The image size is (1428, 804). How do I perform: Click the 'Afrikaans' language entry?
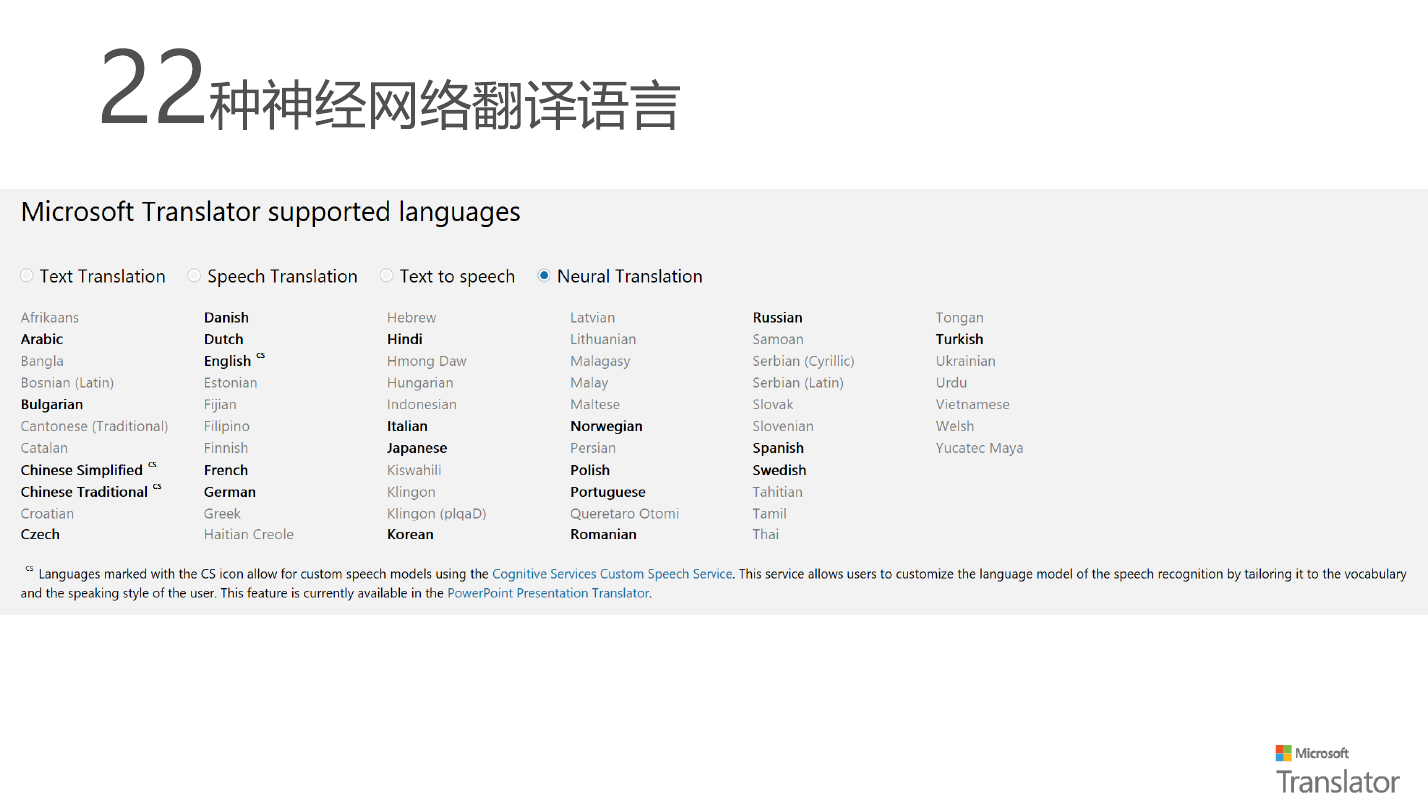tap(50, 318)
